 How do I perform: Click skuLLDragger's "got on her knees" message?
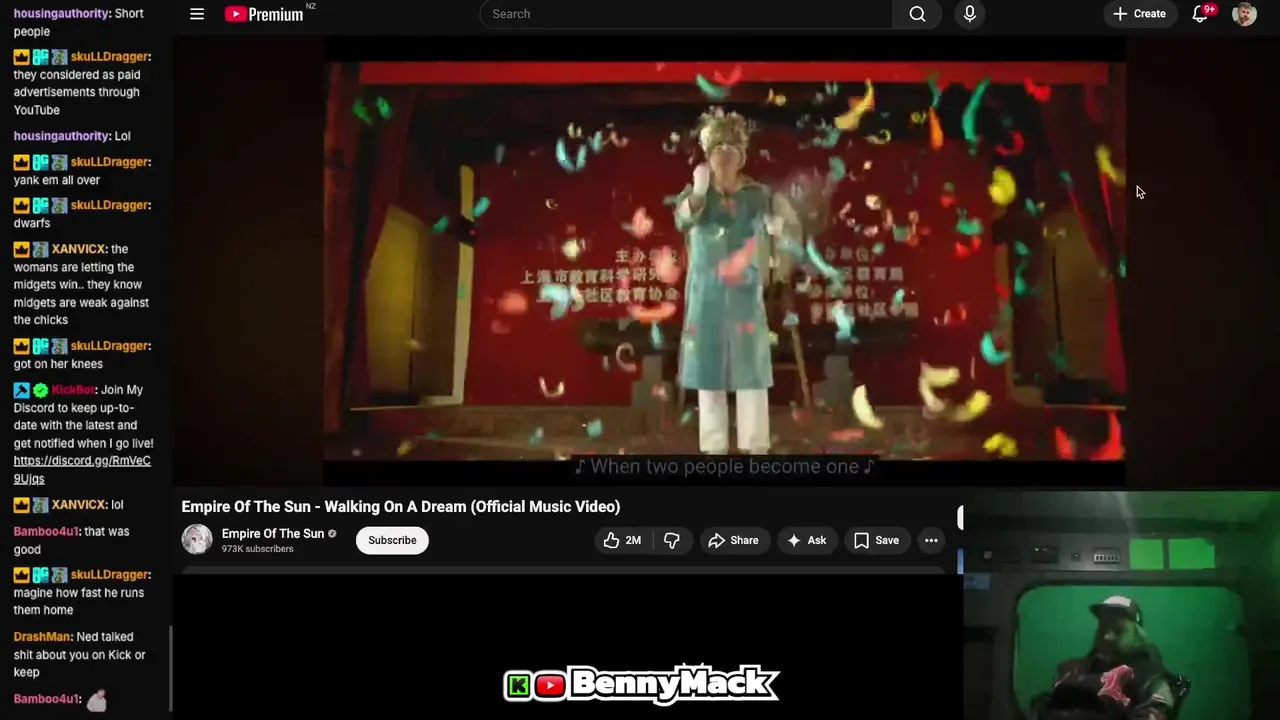[x=82, y=354]
